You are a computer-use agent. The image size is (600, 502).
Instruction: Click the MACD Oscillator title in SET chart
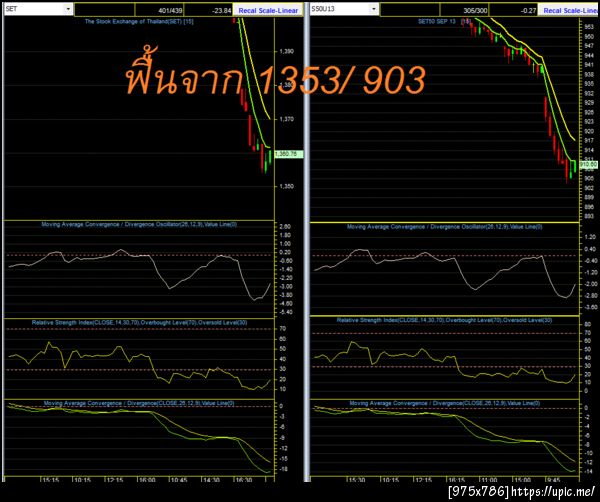[139, 224]
